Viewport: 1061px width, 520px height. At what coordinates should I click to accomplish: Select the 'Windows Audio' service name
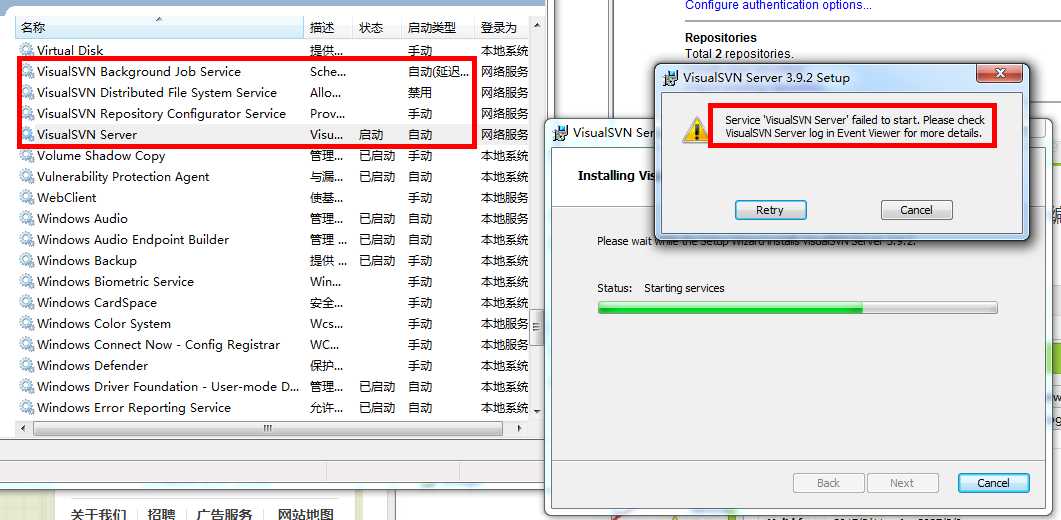[83, 218]
